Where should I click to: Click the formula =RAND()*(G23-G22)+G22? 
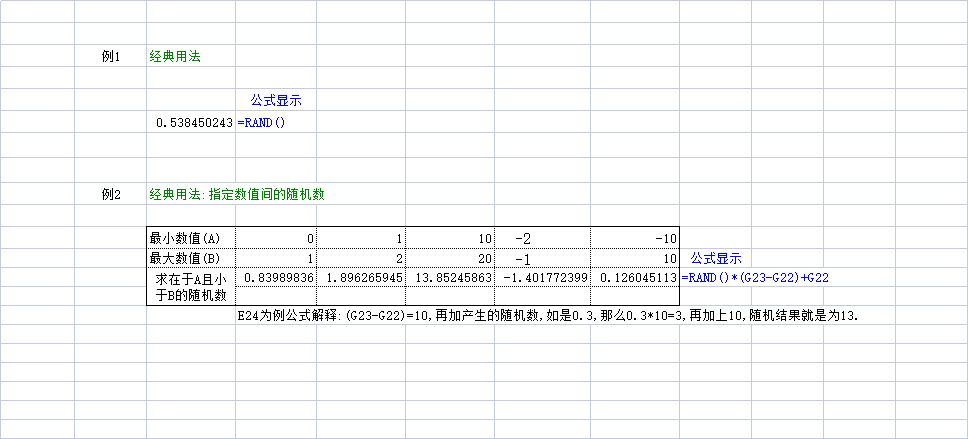754,278
